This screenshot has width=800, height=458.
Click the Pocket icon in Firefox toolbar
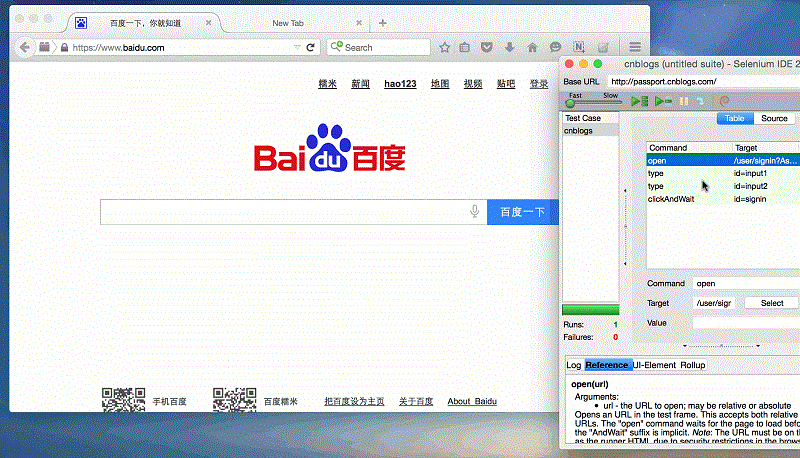click(x=487, y=47)
